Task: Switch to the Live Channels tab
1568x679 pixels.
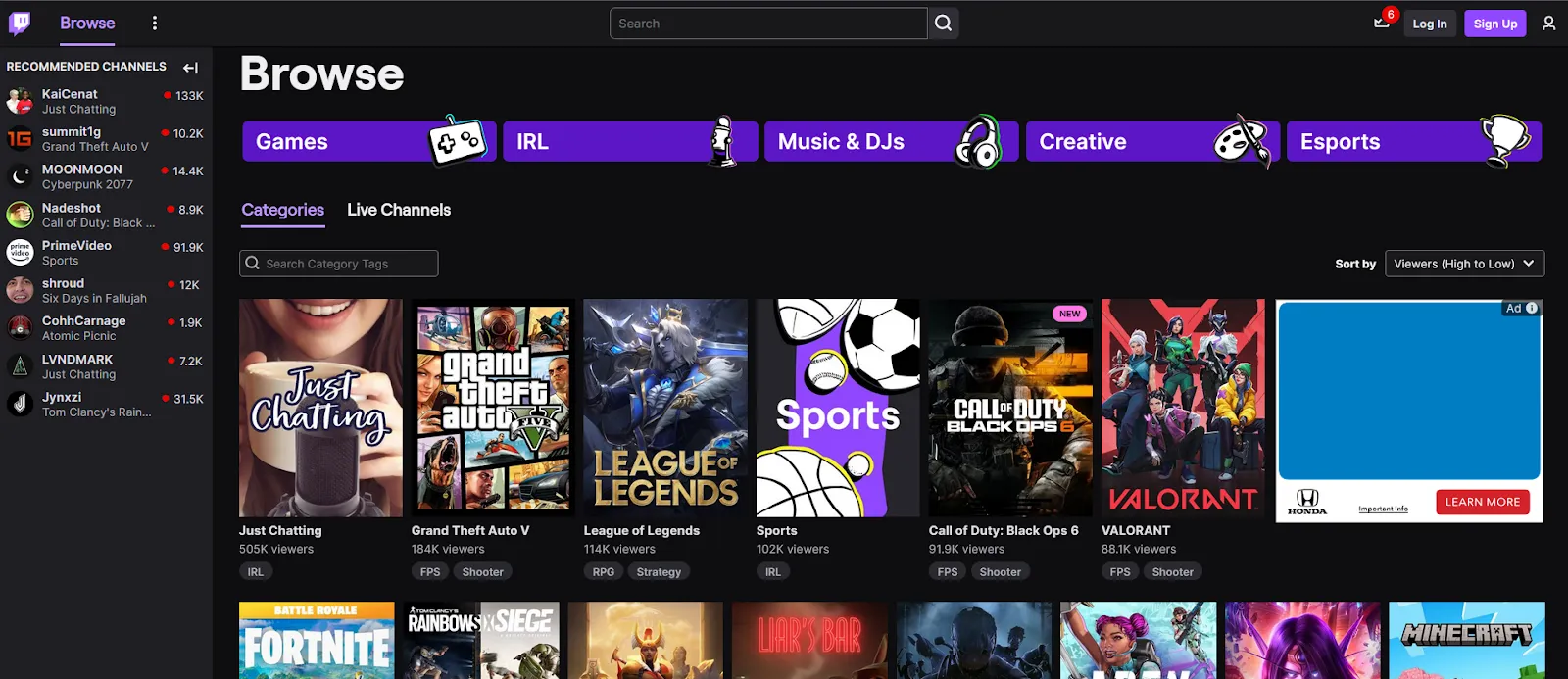Action: pos(399,210)
